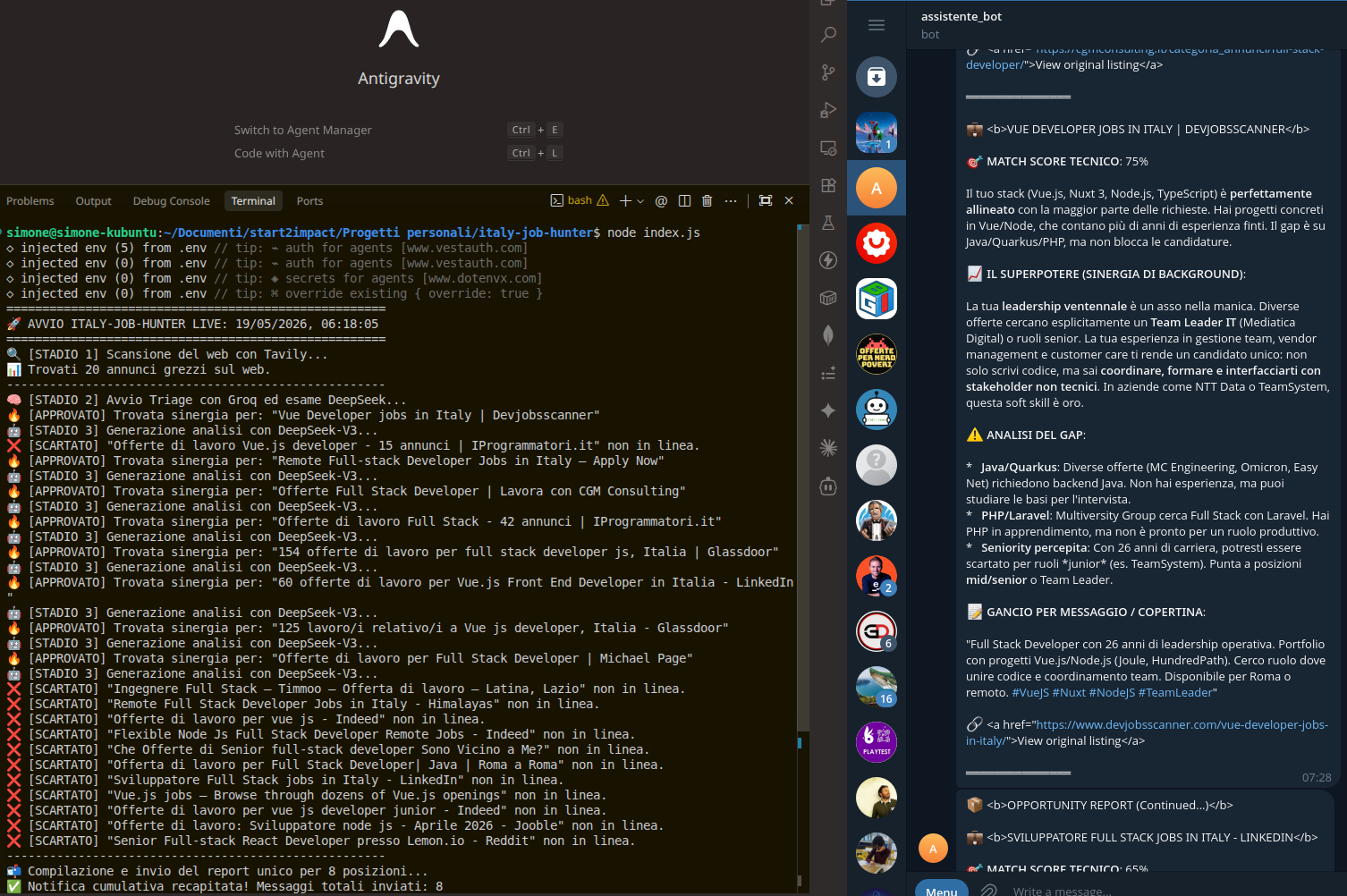Open the red gear-logo chat in Telegram

click(x=877, y=243)
